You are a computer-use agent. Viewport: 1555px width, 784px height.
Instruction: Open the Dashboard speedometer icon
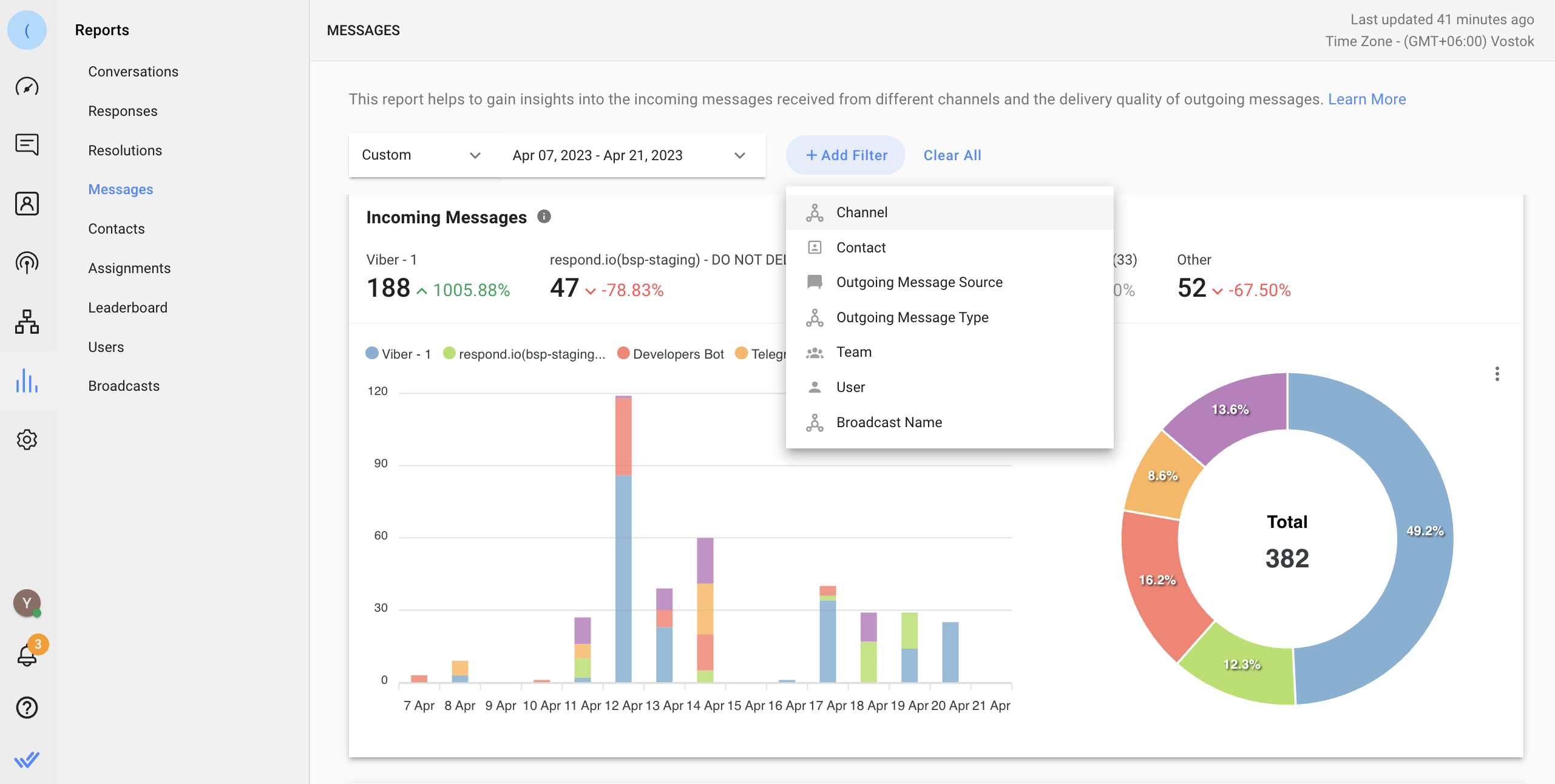pyautogui.click(x=27, y=87)
